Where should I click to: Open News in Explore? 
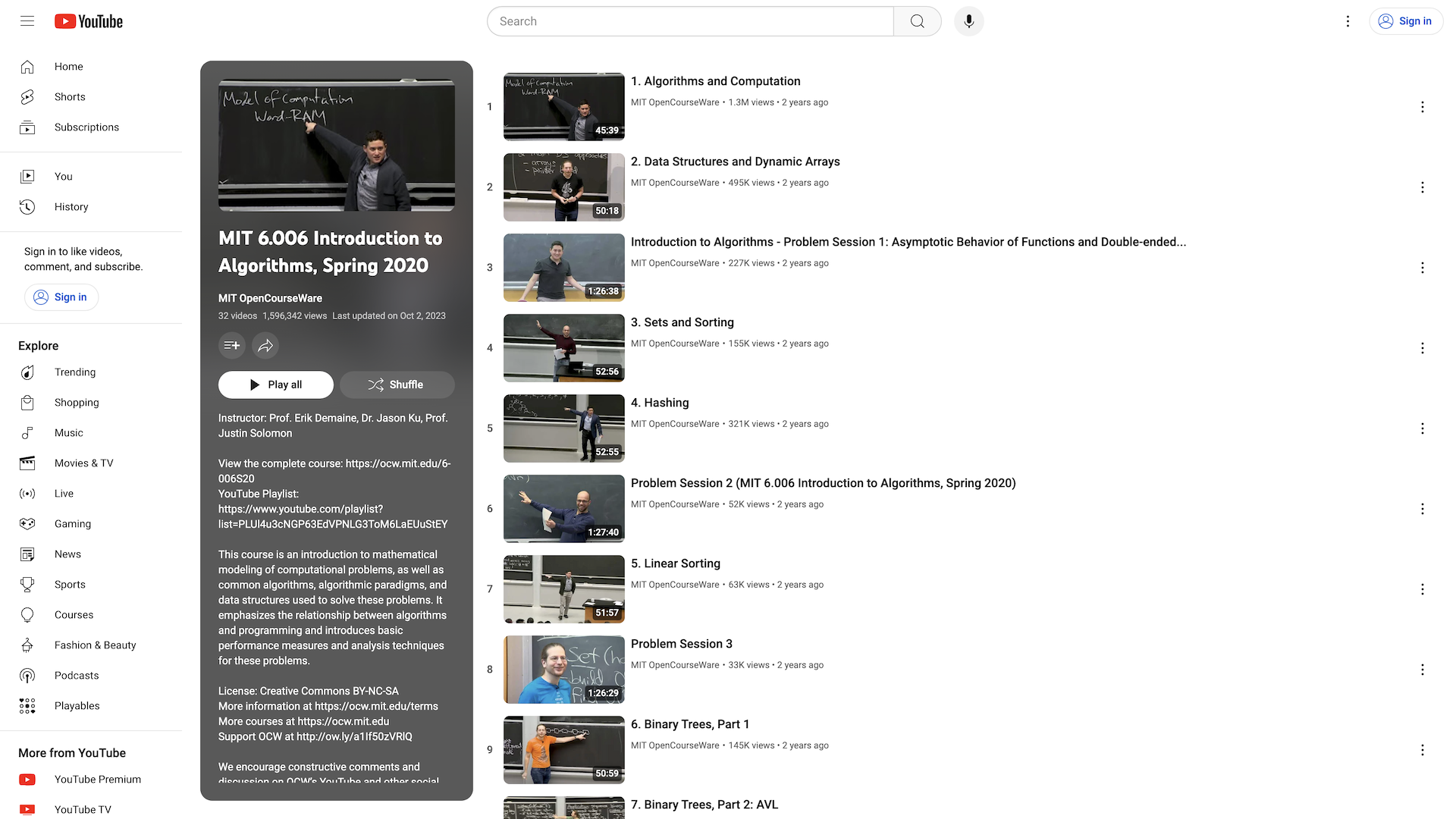tap(91, 554)
